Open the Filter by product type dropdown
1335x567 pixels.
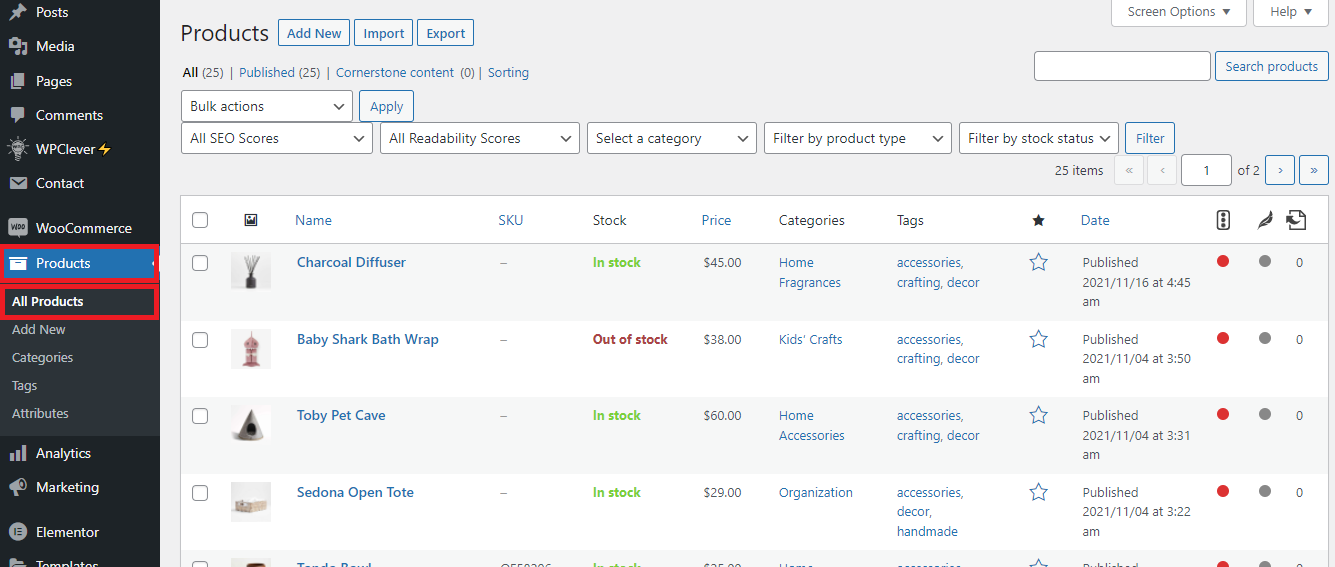coord(858,138)
